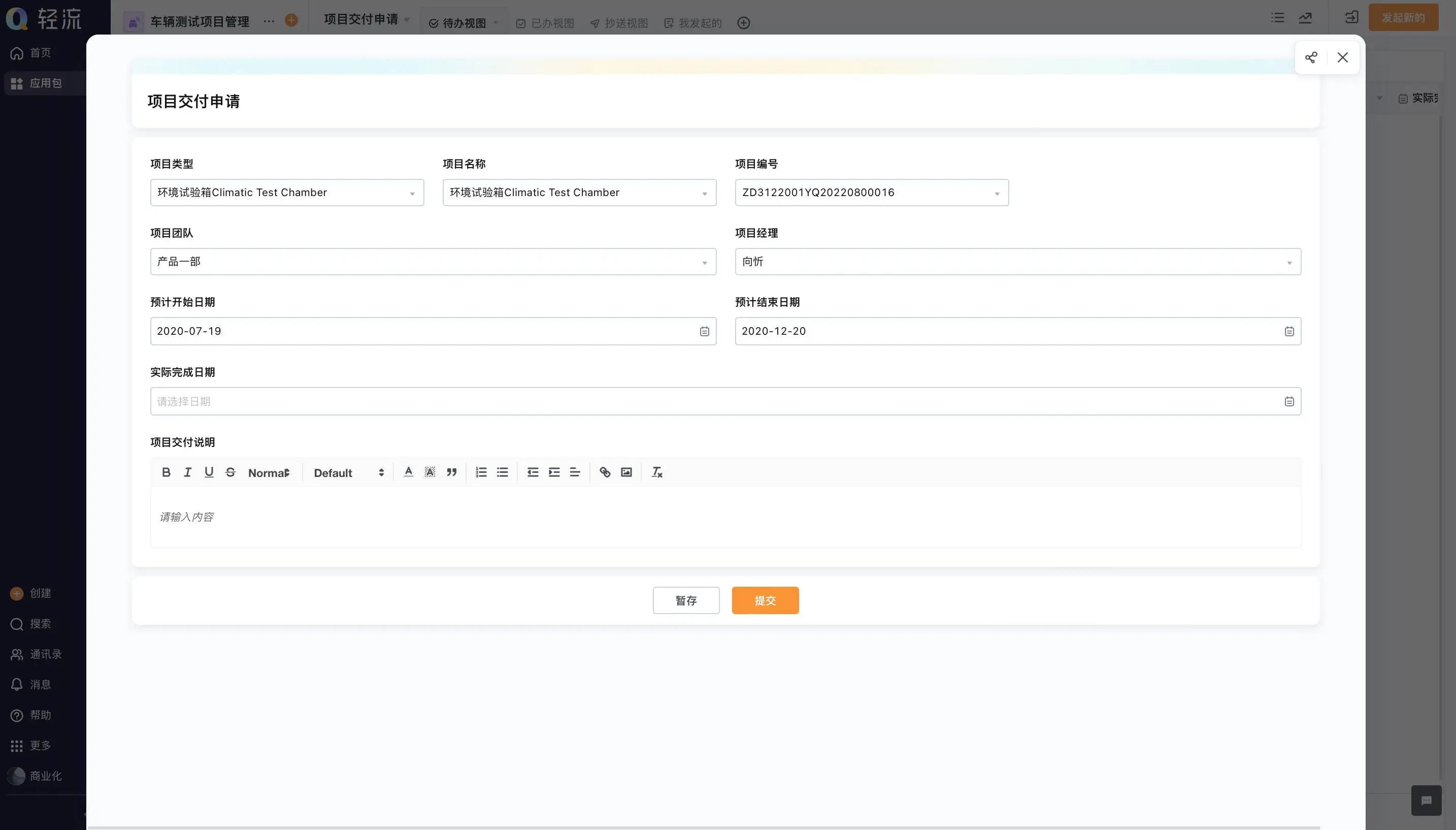This screenshot has width=1456, height=830.
Task: Open the list layout icon in header
Action: tap(1278, 18)
